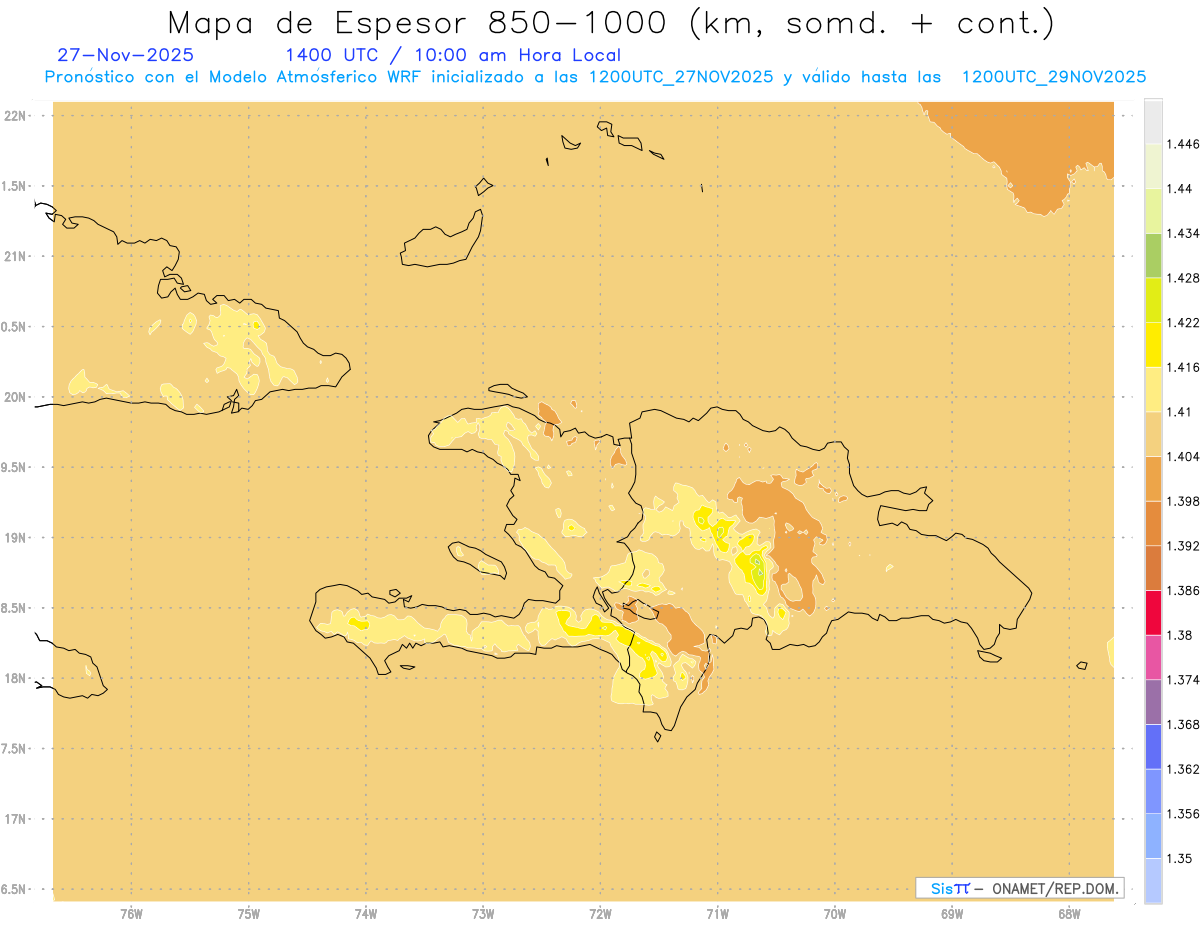The image size is (1200, 927).
Task: Click the purple swatch in the color legend
Action: (x=1153, y=702)
